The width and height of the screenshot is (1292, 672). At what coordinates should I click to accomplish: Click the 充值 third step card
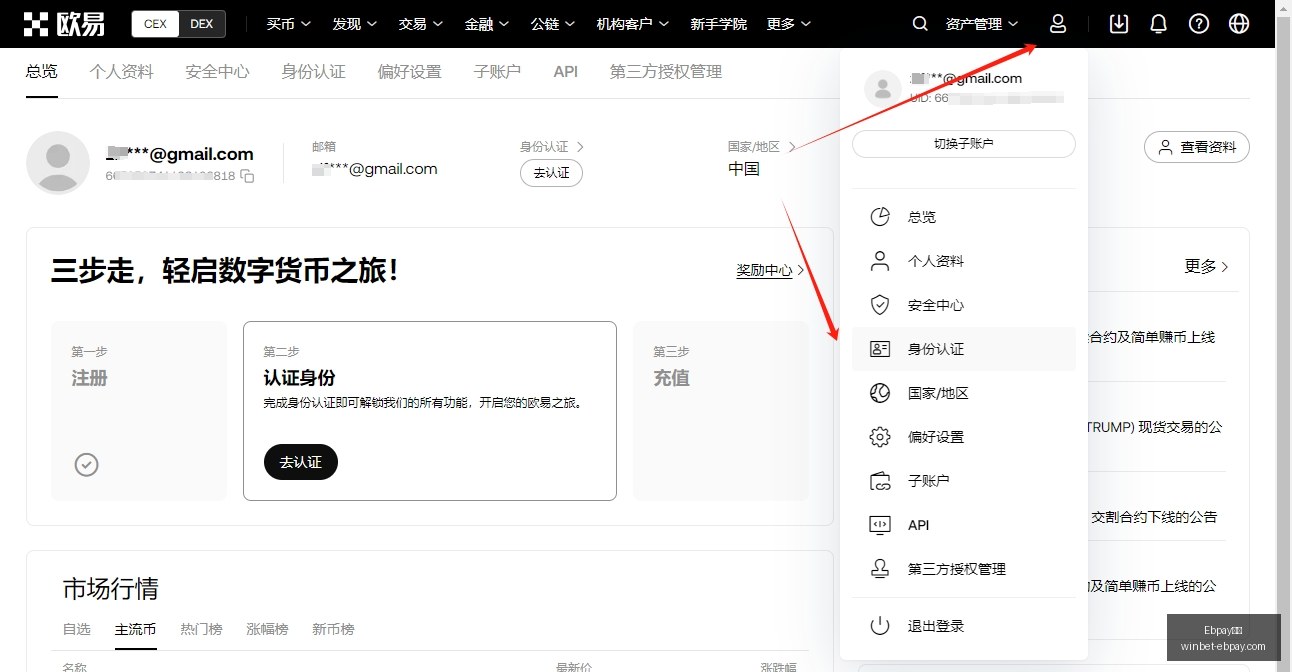tap(721, 411)
